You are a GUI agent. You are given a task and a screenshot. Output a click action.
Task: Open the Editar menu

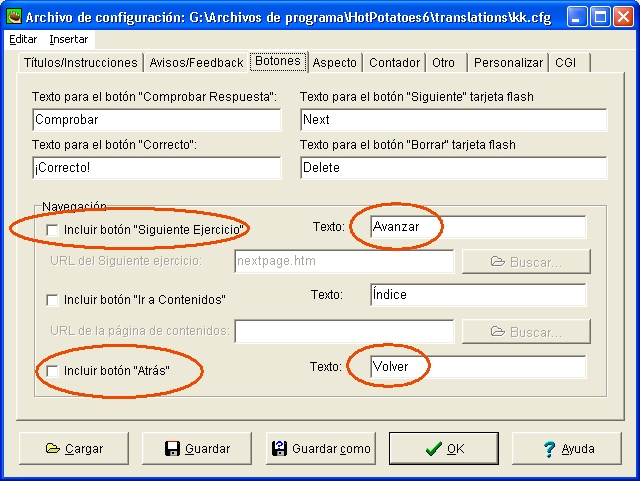[23, 39]
